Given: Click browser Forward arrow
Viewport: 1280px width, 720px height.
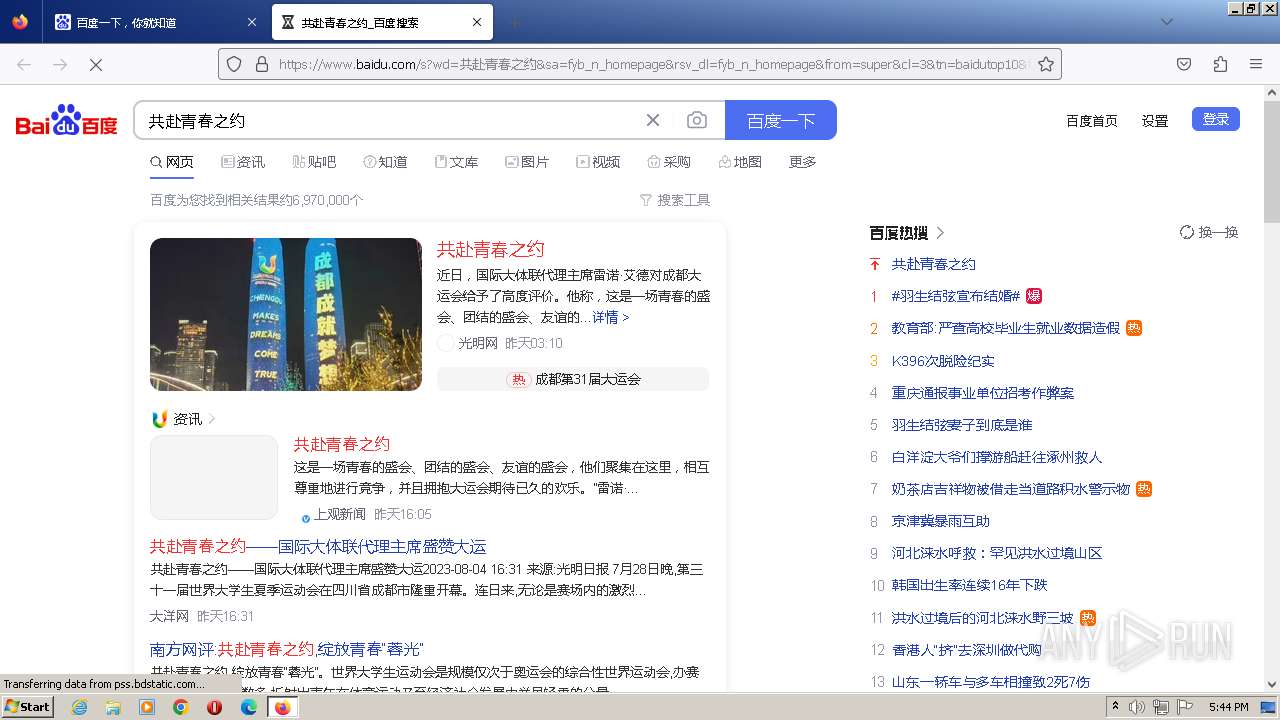Looking at the screenshot, I should (x=60, y=64).
